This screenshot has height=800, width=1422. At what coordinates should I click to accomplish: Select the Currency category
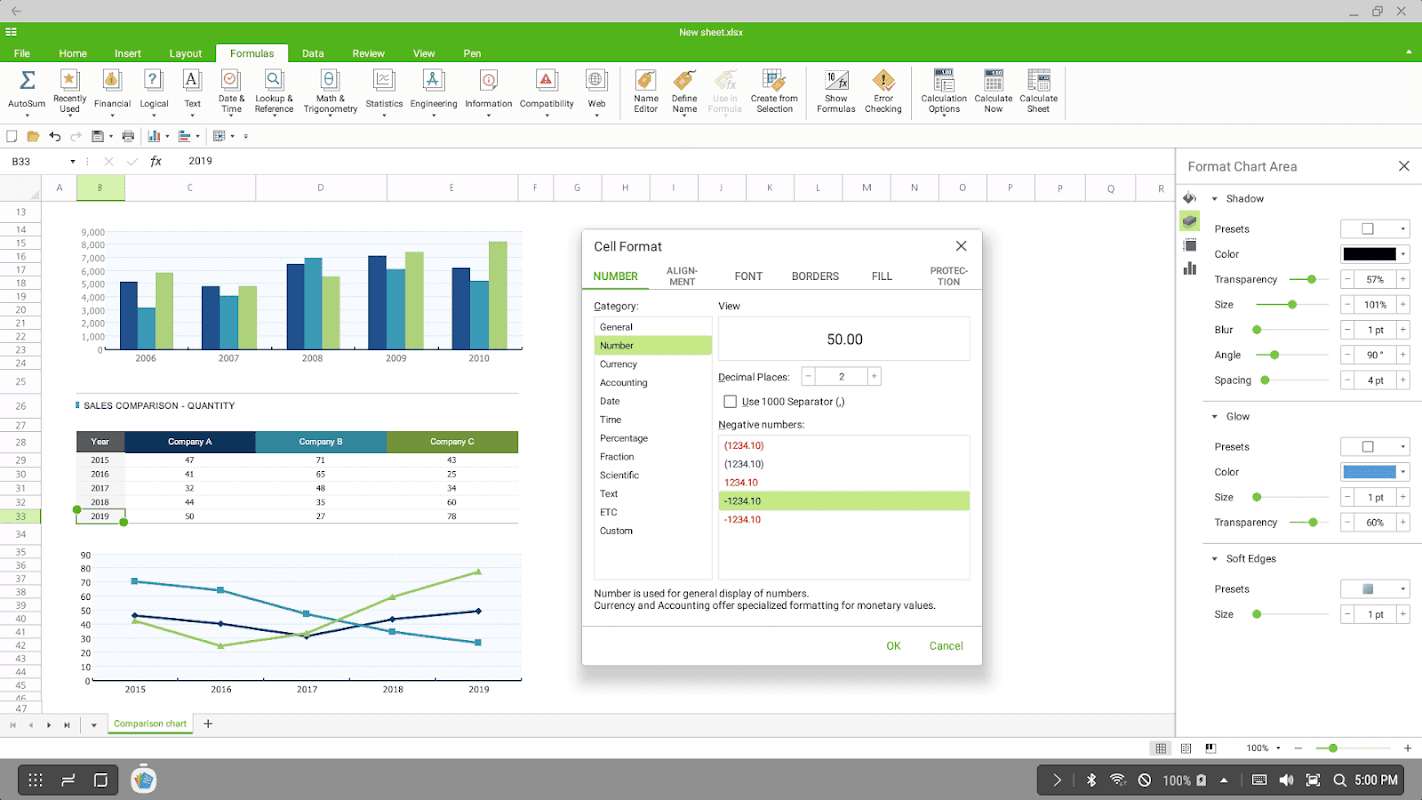[618, 364]
